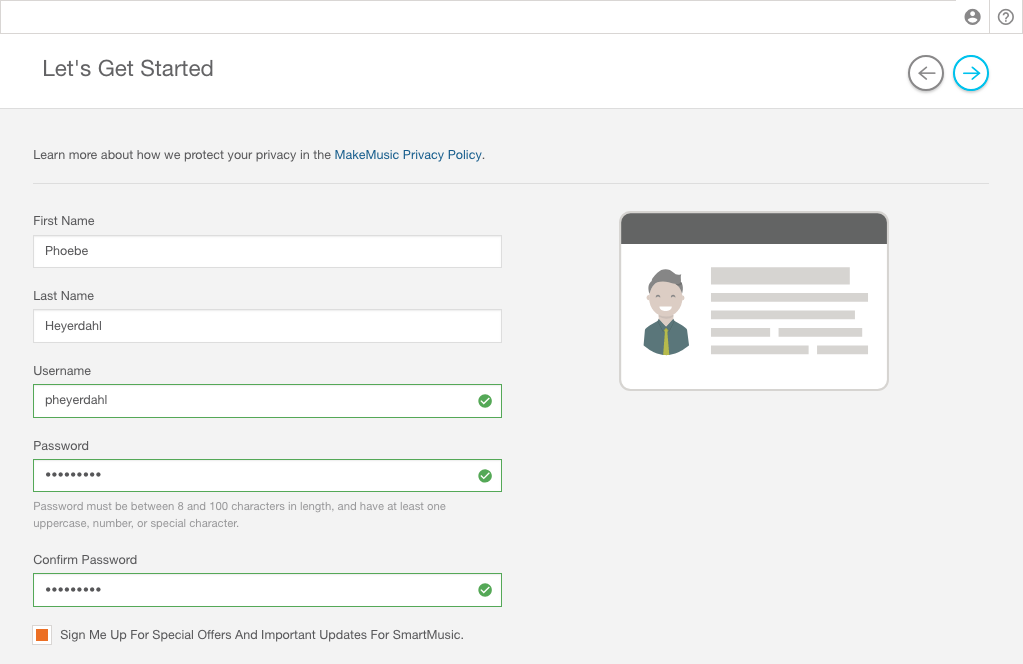Click the "Sign Me Up For Special Offers" label
1023x664 pixels.
(x=262, y=635)
